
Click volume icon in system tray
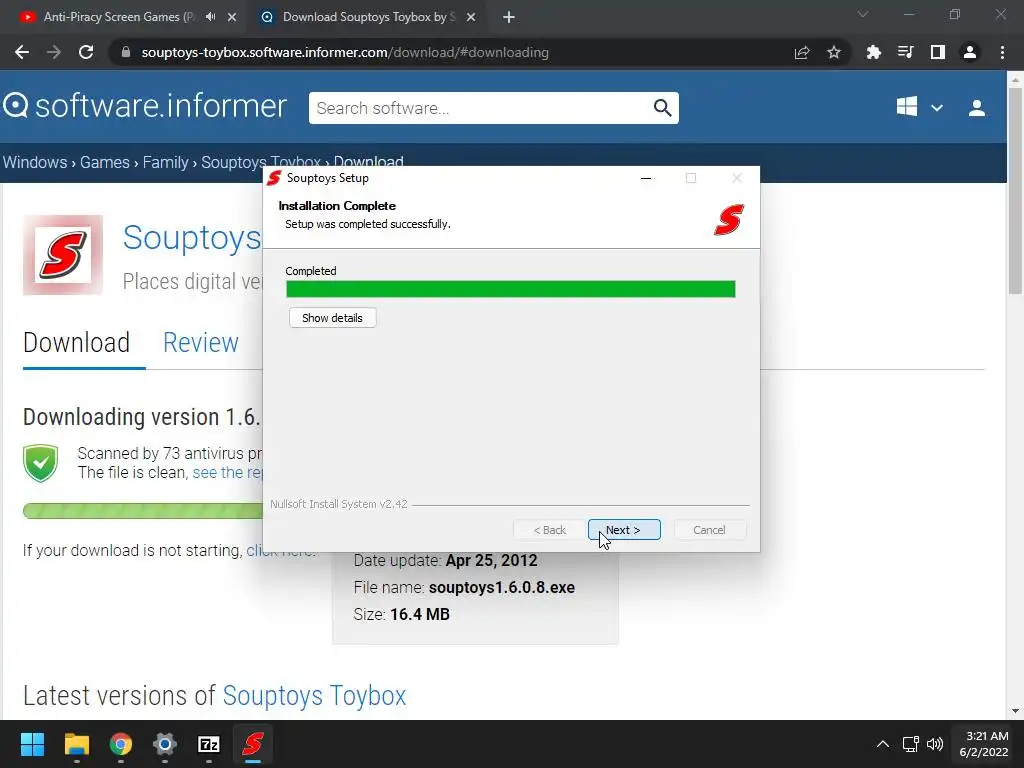(935, 744)
